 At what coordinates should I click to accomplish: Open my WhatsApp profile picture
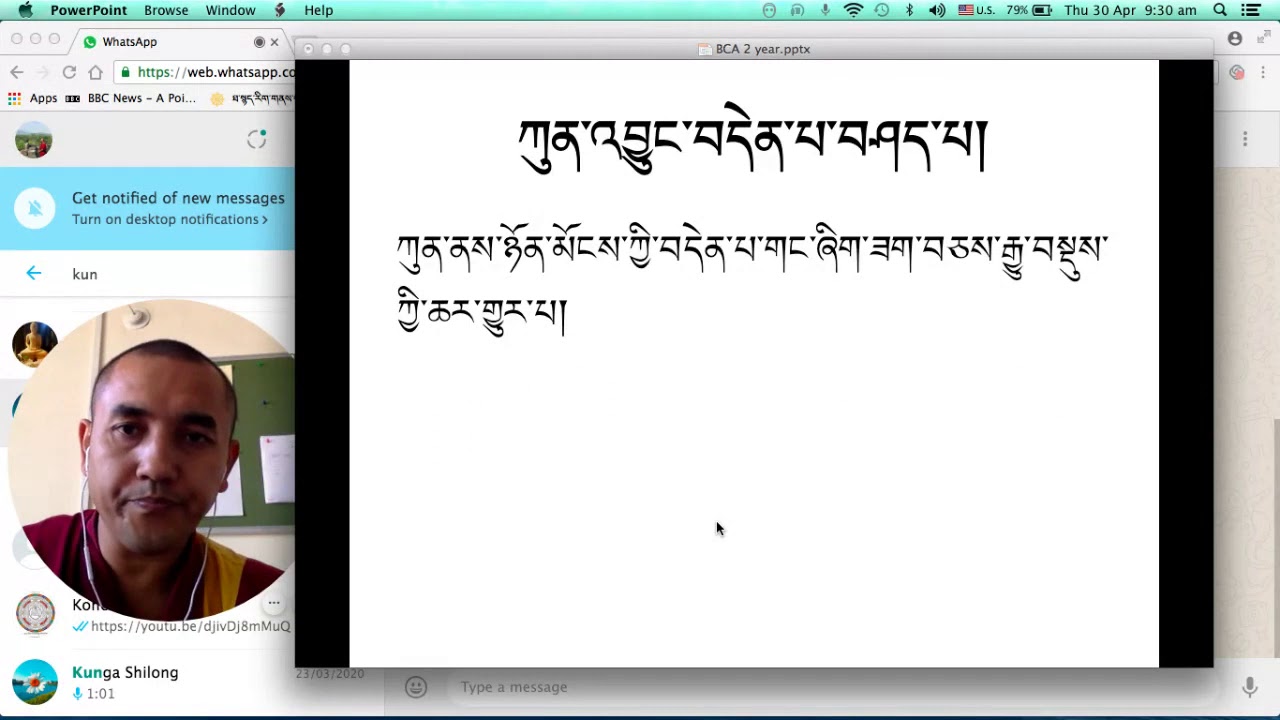point(34,140)
